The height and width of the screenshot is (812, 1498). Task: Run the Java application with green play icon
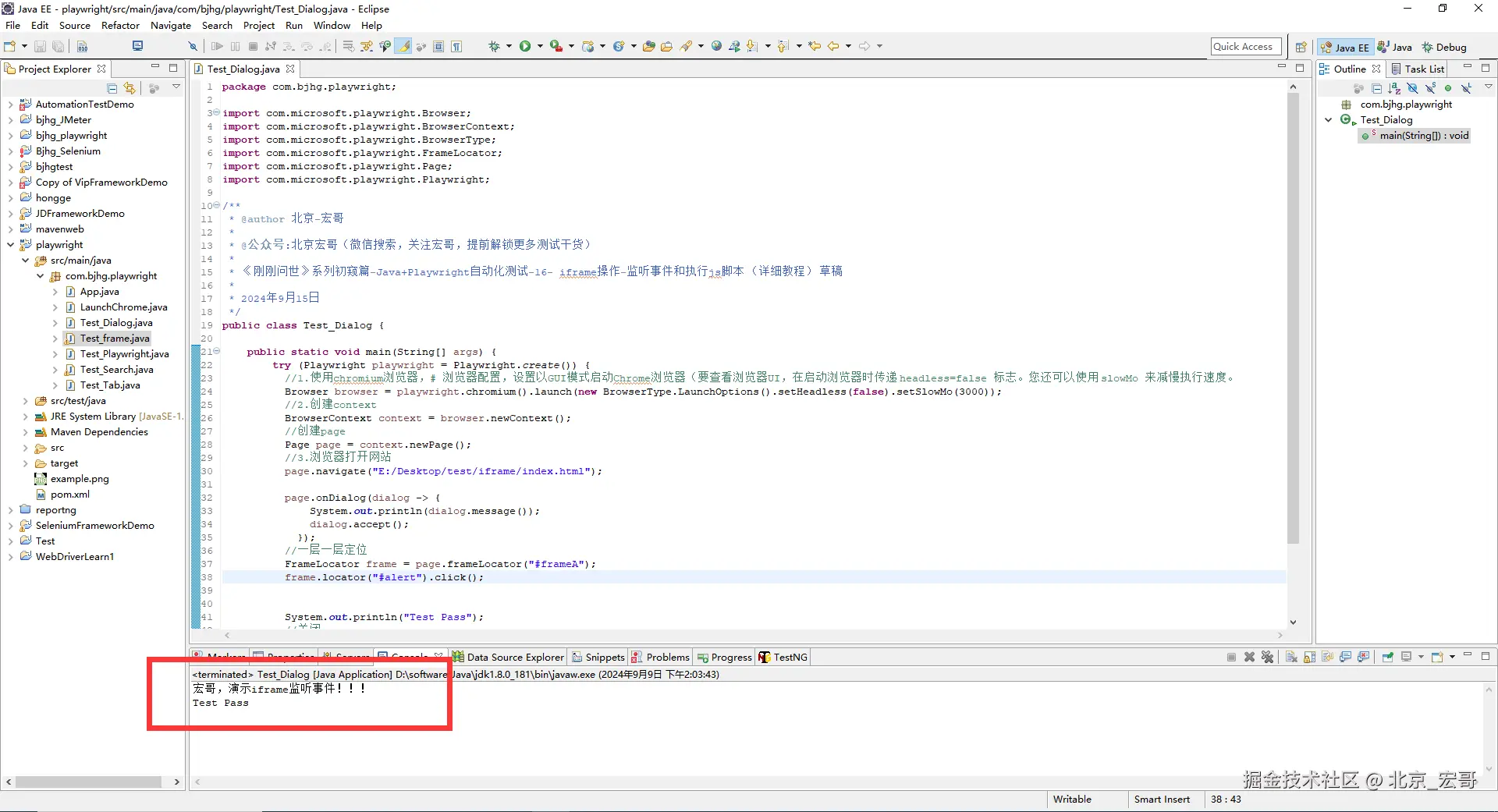(525, 47)
